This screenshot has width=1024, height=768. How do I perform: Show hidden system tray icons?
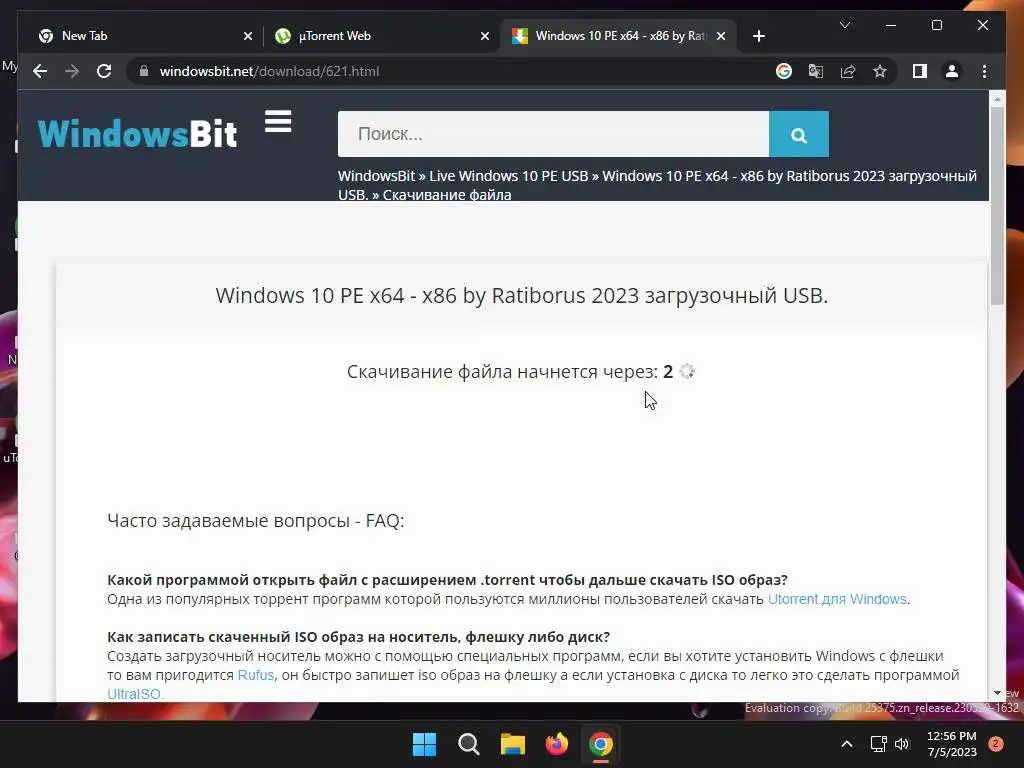[x=846, y=744]
